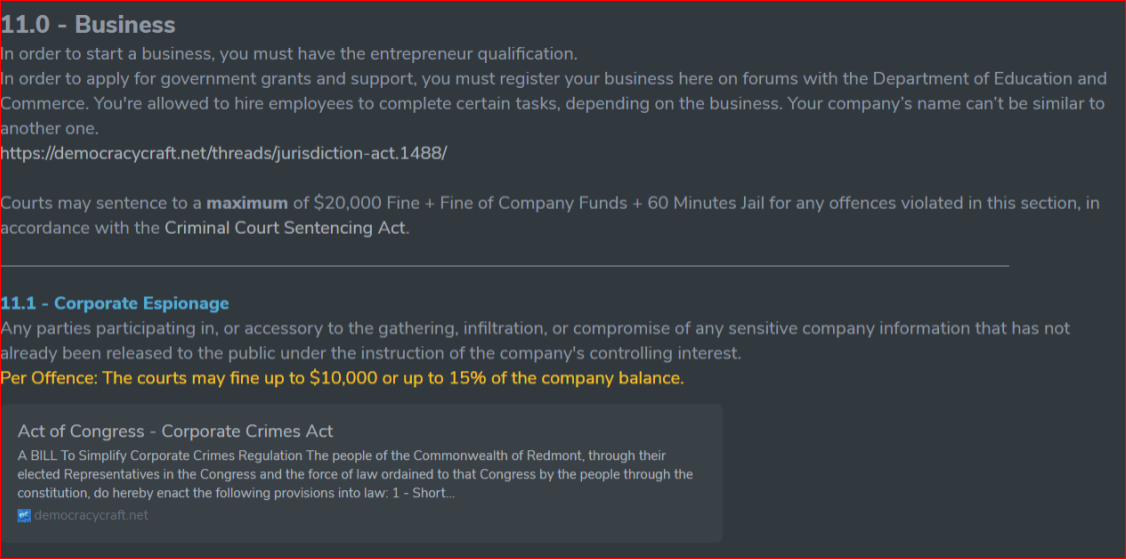This screenshot has height=559, width=1126.
Task: Click the entrepreneur qualification sentence
Action: [x=289, y=53]
